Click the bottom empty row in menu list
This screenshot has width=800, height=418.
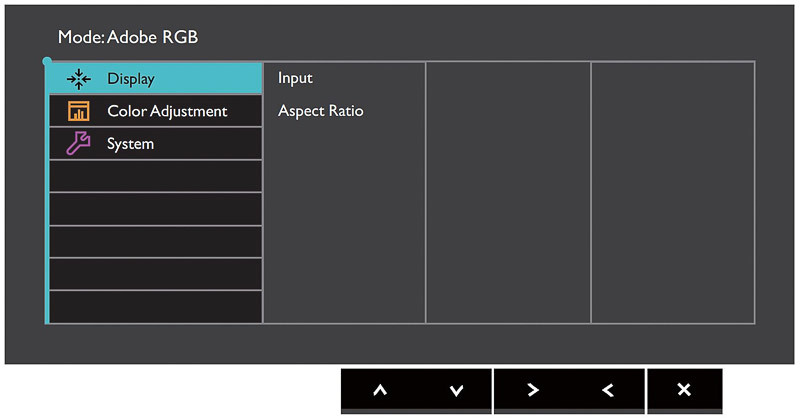pos(155,307)
